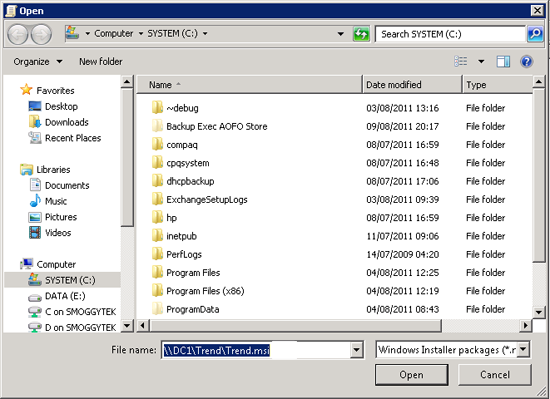This screenshot has height=399, width=550.
Task: Click the refresh icon beside address bar
Action: tap(361, 34)
